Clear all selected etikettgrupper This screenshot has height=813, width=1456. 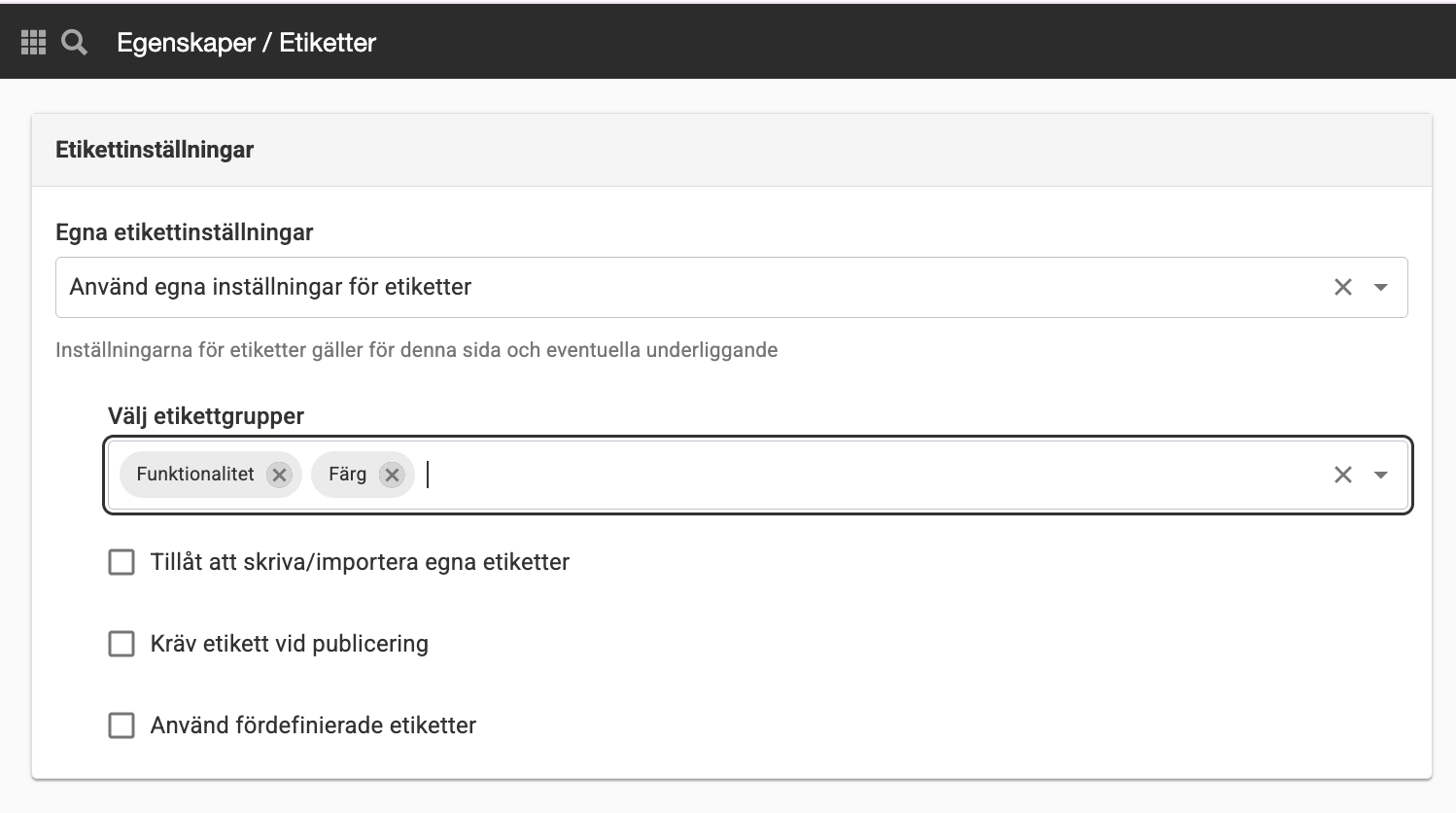tap(1343, 475)
